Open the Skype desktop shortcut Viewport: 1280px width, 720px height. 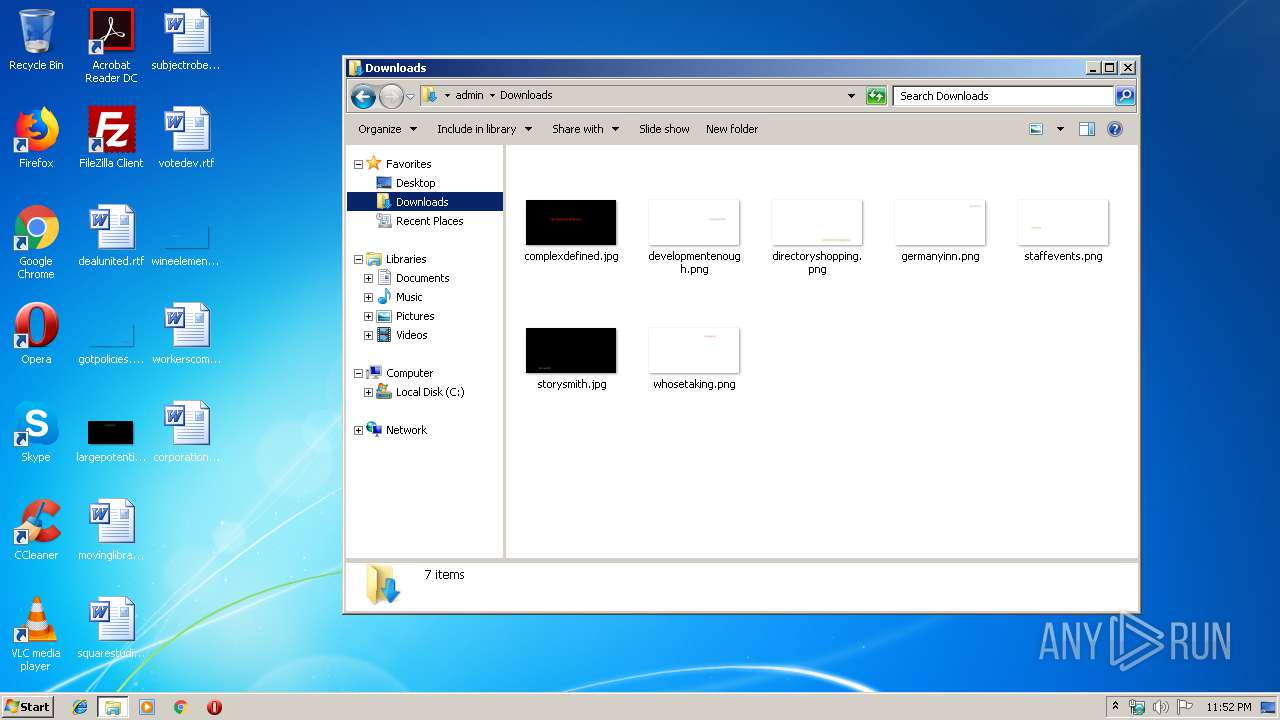[36, 432]
